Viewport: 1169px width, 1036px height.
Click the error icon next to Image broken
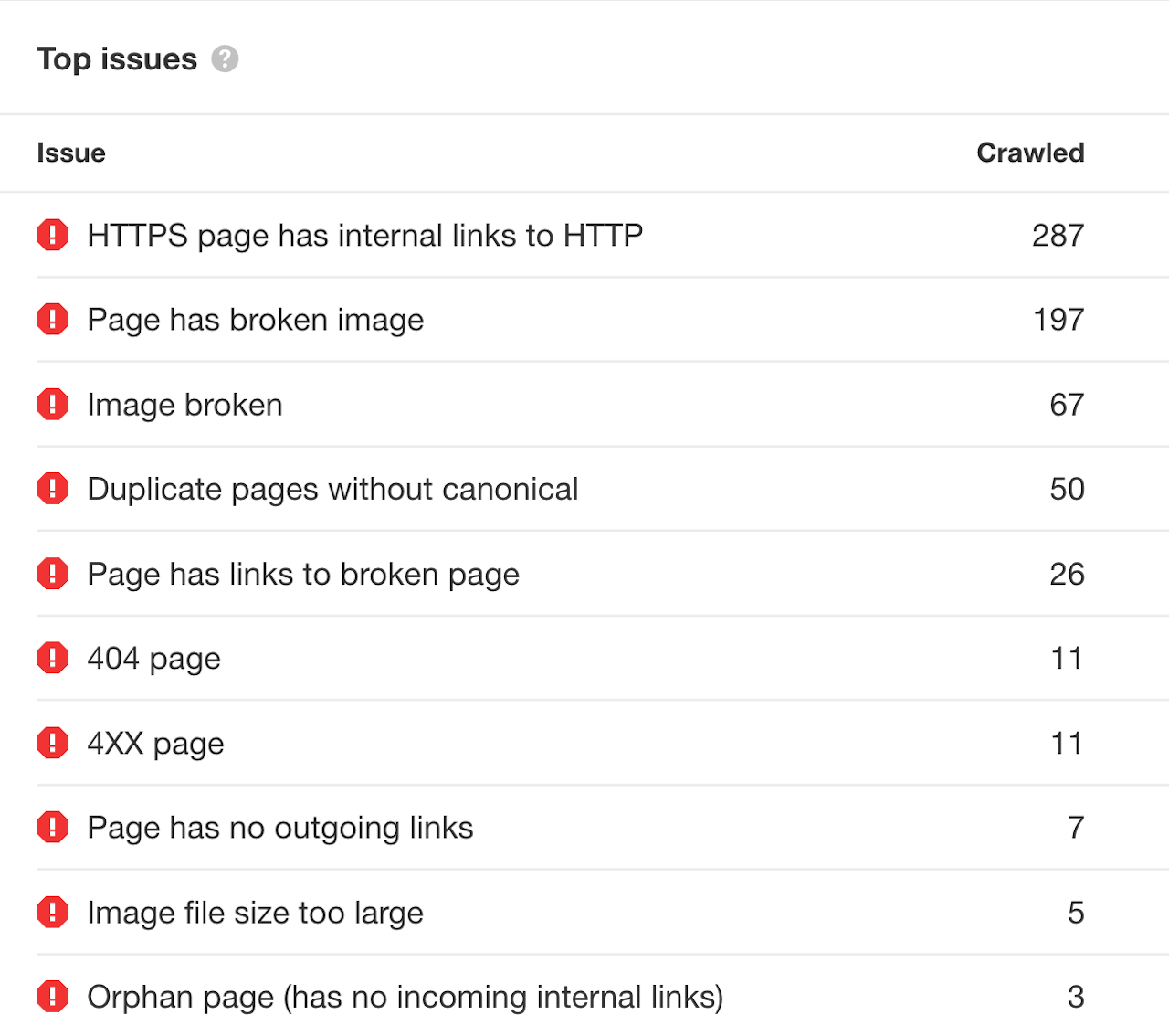click(53, 404)
